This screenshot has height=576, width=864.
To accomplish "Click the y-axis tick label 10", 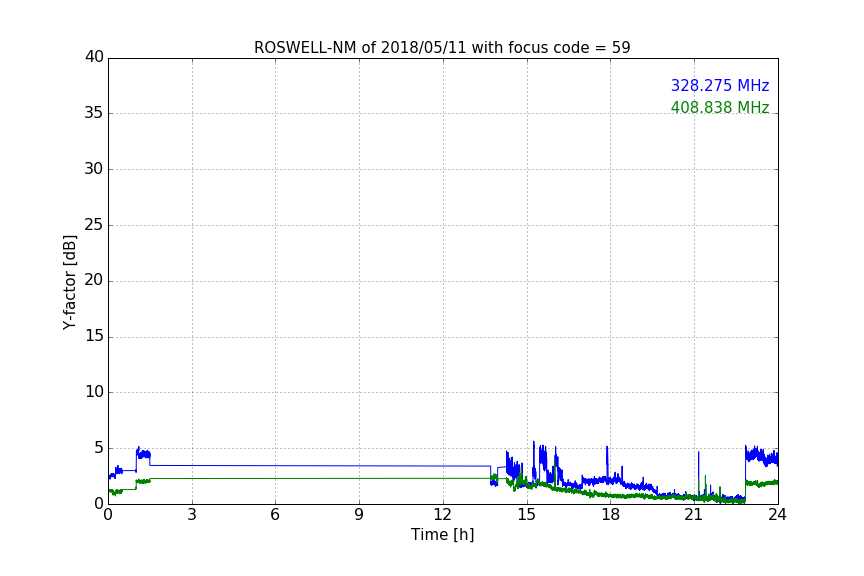I will pos(94,392).
